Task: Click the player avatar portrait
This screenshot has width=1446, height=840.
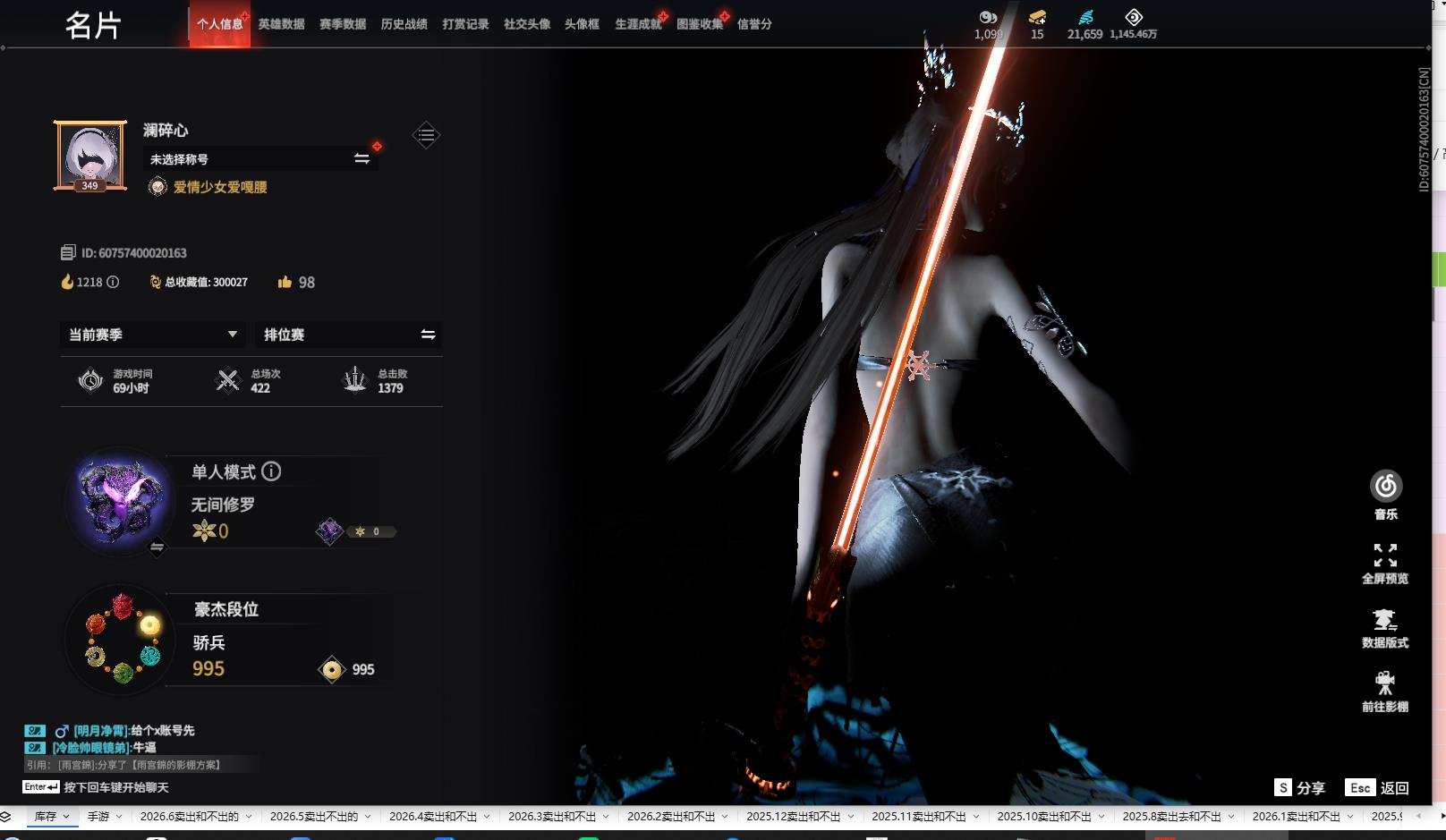Action: 90,156
